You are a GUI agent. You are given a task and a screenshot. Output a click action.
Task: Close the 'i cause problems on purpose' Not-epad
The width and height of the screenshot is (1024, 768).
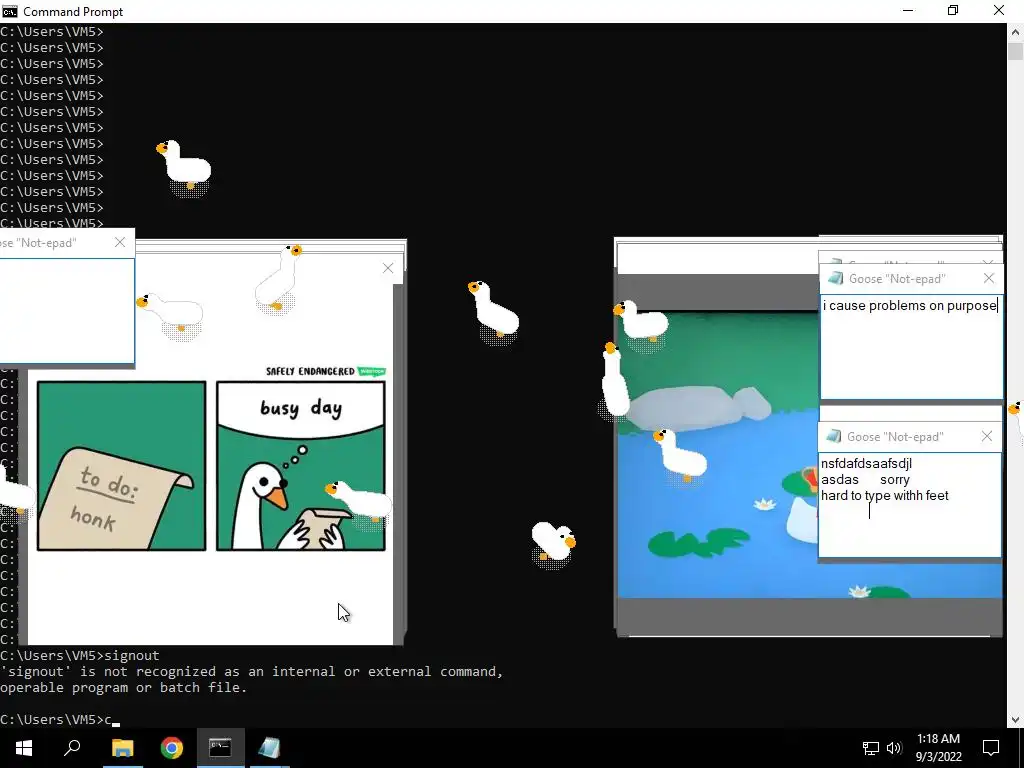click(x=989, y=279)
